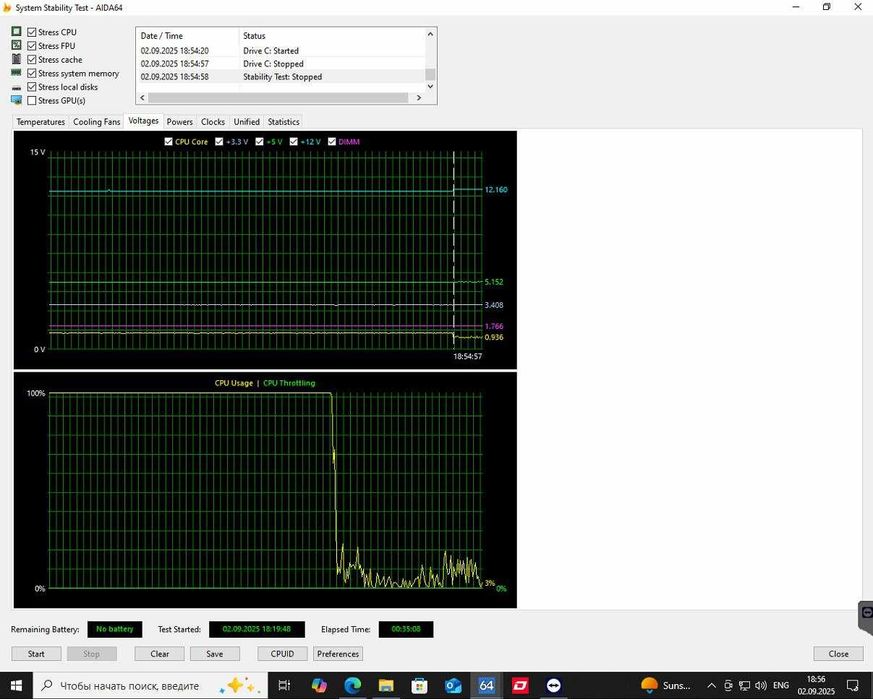Click the log list scroll-down arrow
This screenshot has height=699, width=873.
pos(430,86)
